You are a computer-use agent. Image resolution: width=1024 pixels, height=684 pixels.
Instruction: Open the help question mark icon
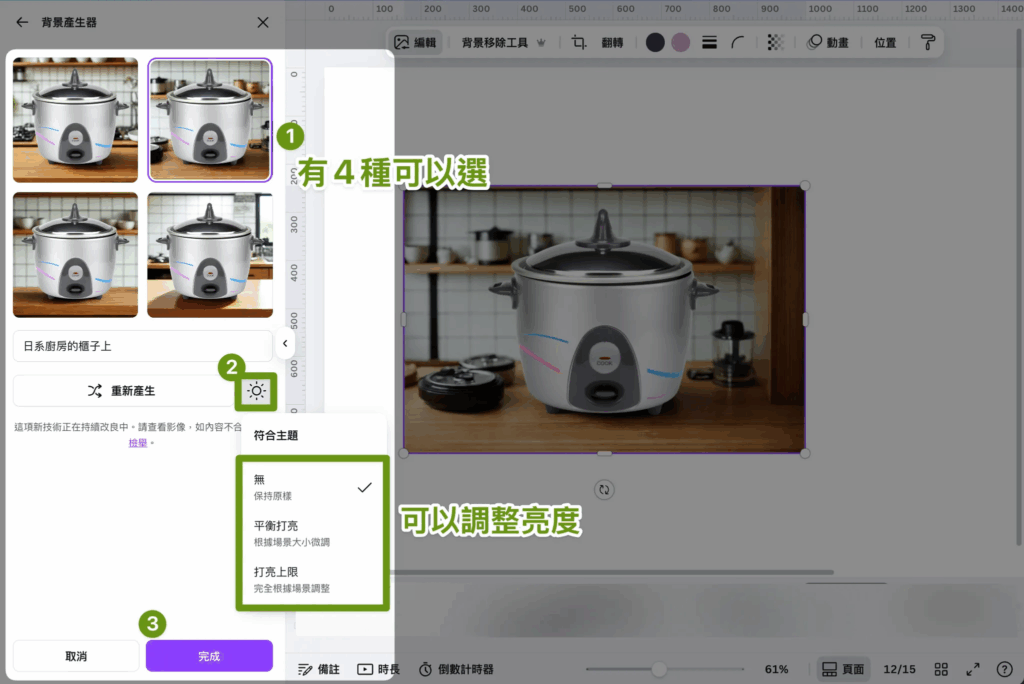(1004, 669)
